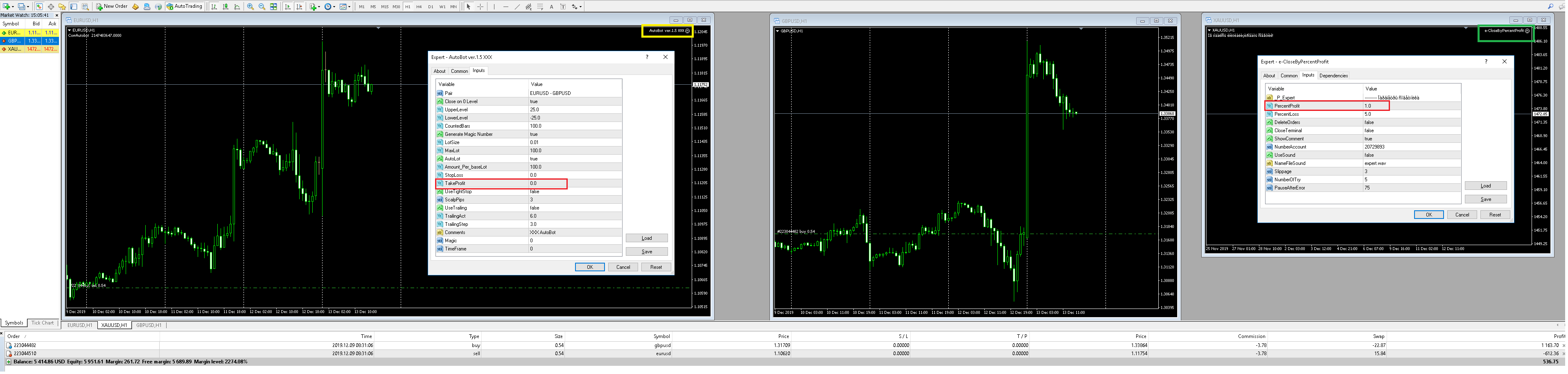Switch to Tick Chart tab in Market Watch
The image size is (1568, 374).
click(43, 323)
